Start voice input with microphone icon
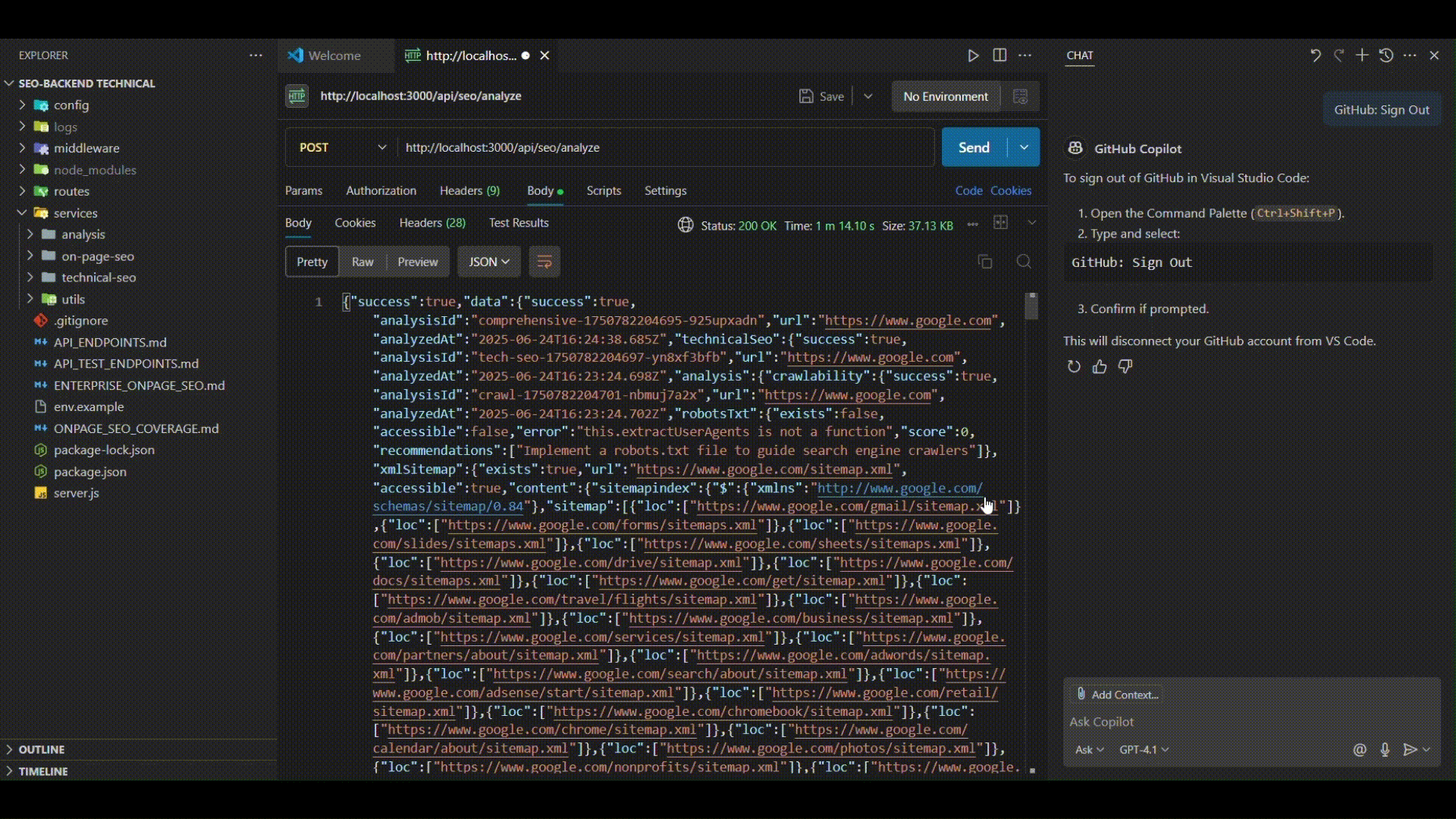 click(x=1385, y=750)
